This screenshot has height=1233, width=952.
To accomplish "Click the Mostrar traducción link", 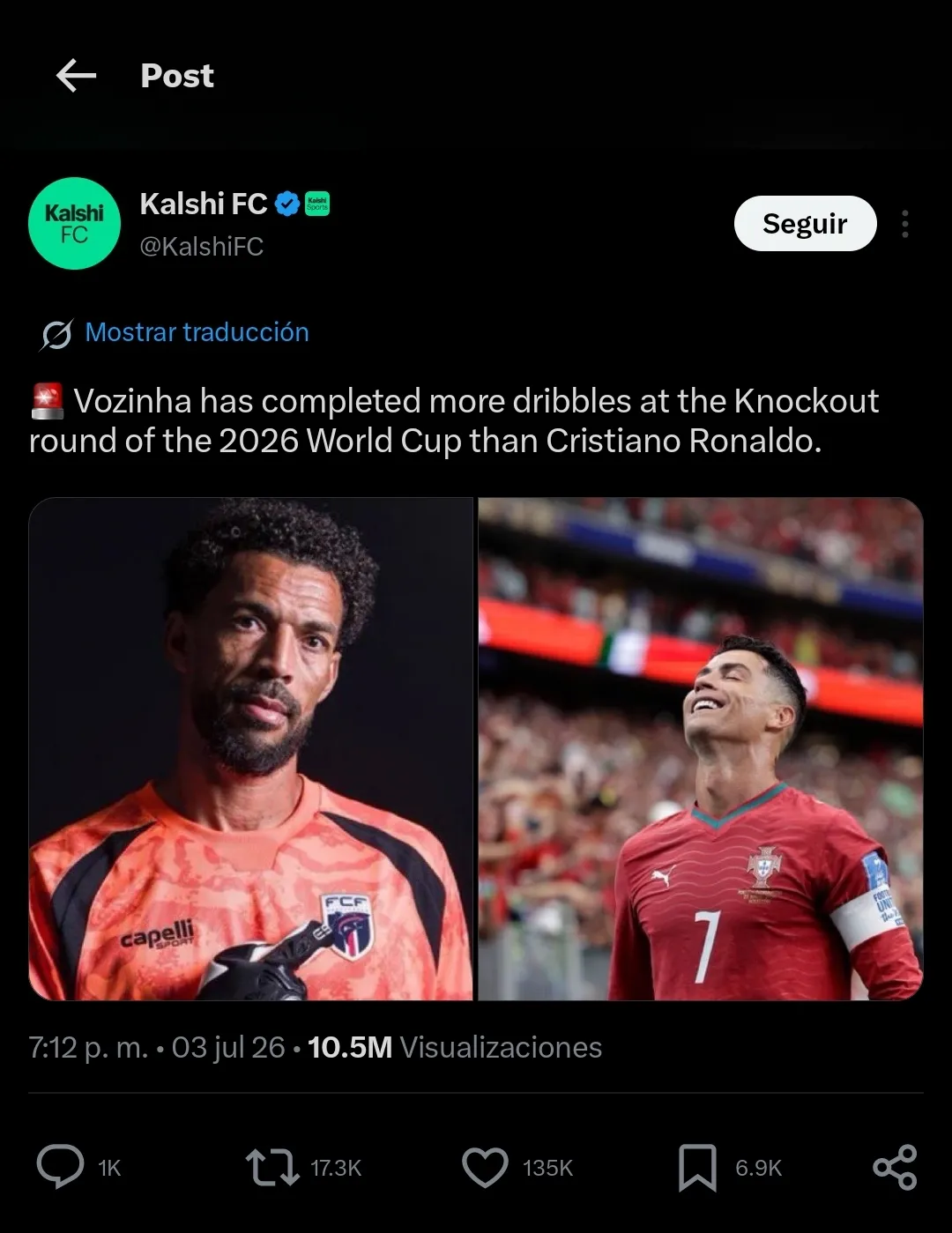I will point(197,332).
